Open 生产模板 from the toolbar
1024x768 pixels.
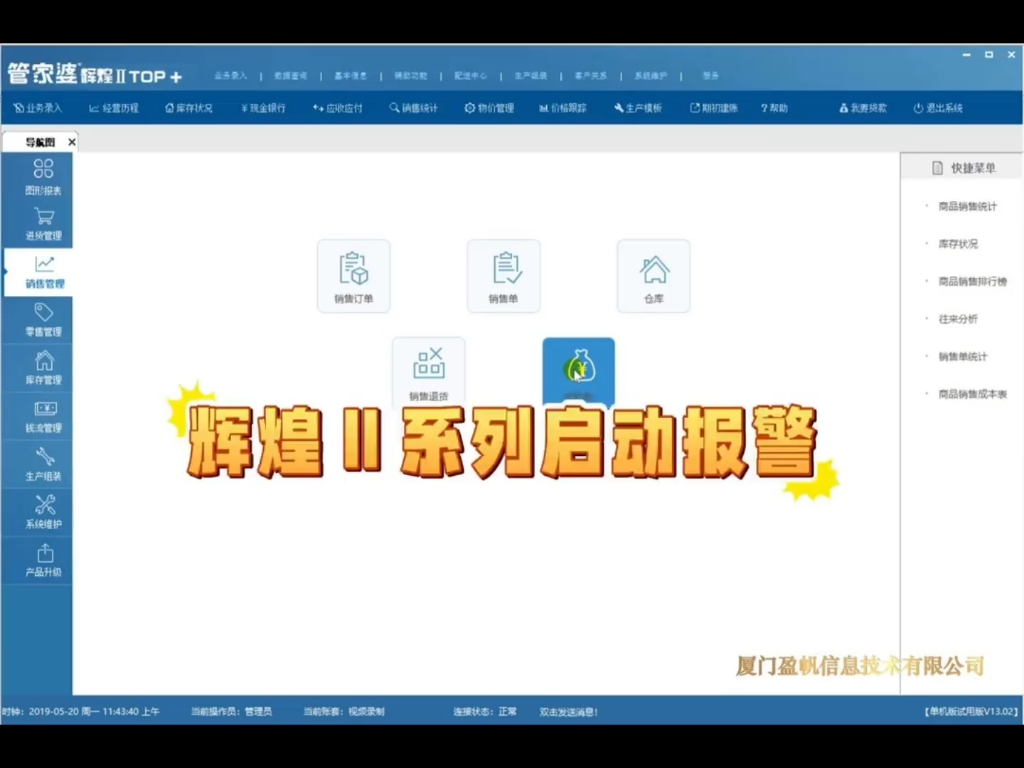pos(638,108)
